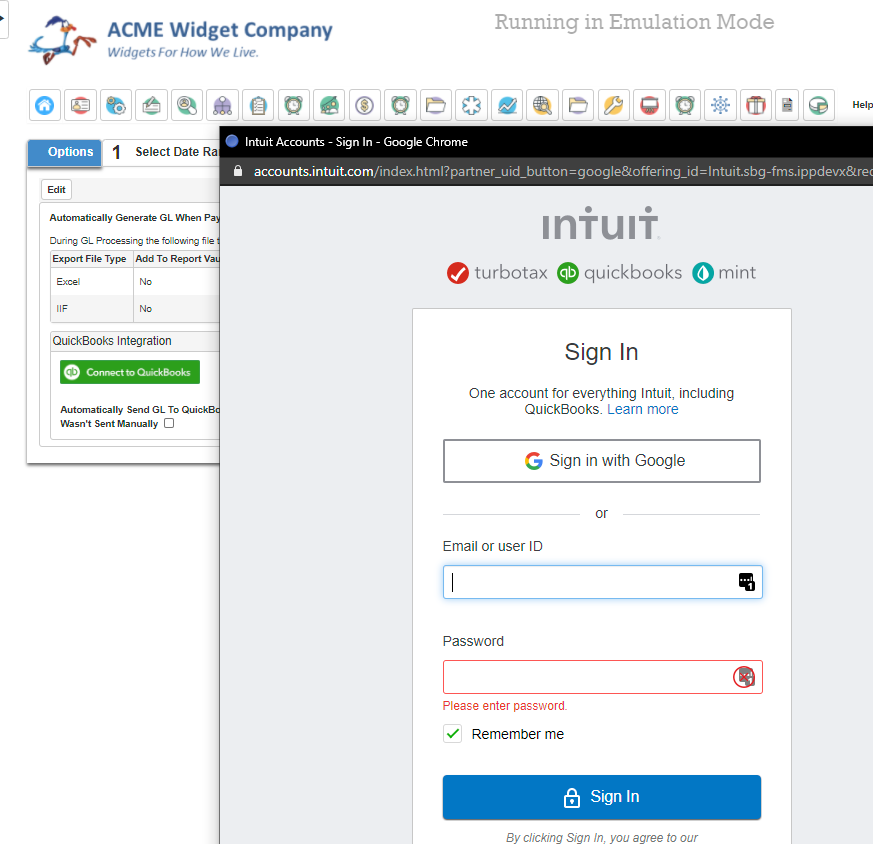The width and height of the screenshot is (873, 844).
Task: Open the medical star toolbar icon
Action: [x=471, y=105]
